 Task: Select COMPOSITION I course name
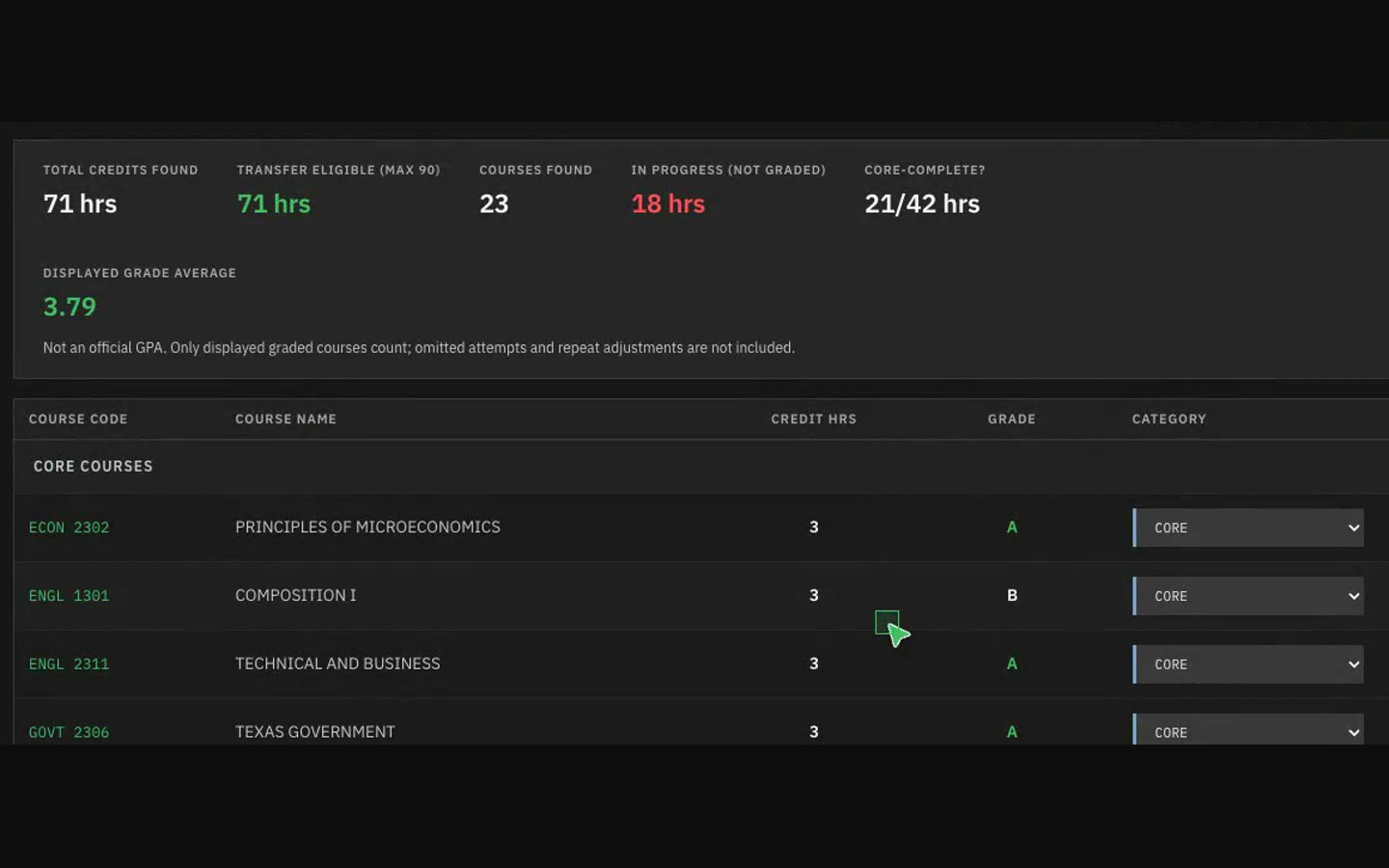click(295, 595)
